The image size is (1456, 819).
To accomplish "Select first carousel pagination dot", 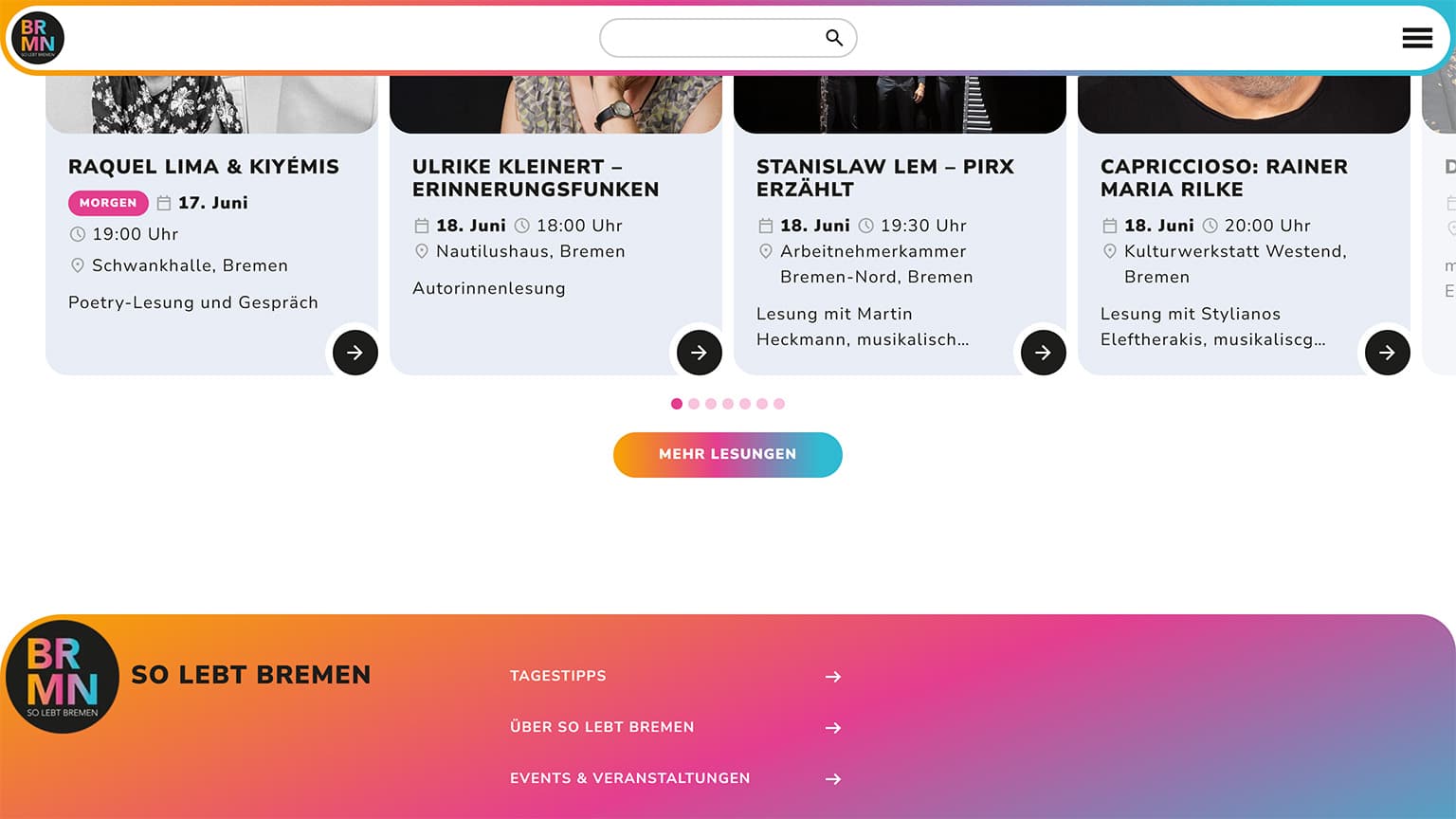I will [x=677, y=404].
